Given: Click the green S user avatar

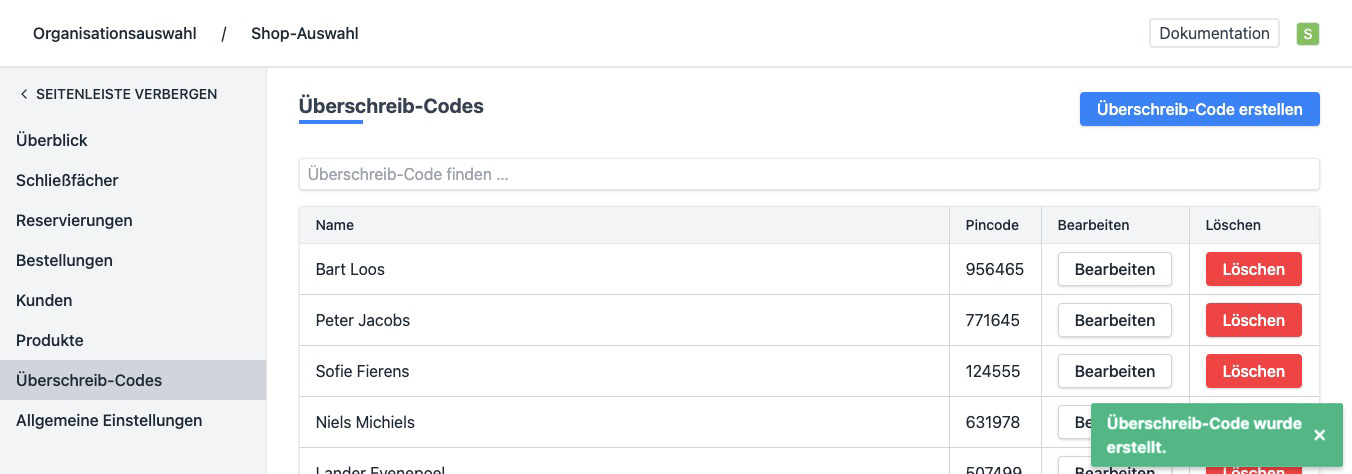Looking at the screenshot, I should [1307, 34].
